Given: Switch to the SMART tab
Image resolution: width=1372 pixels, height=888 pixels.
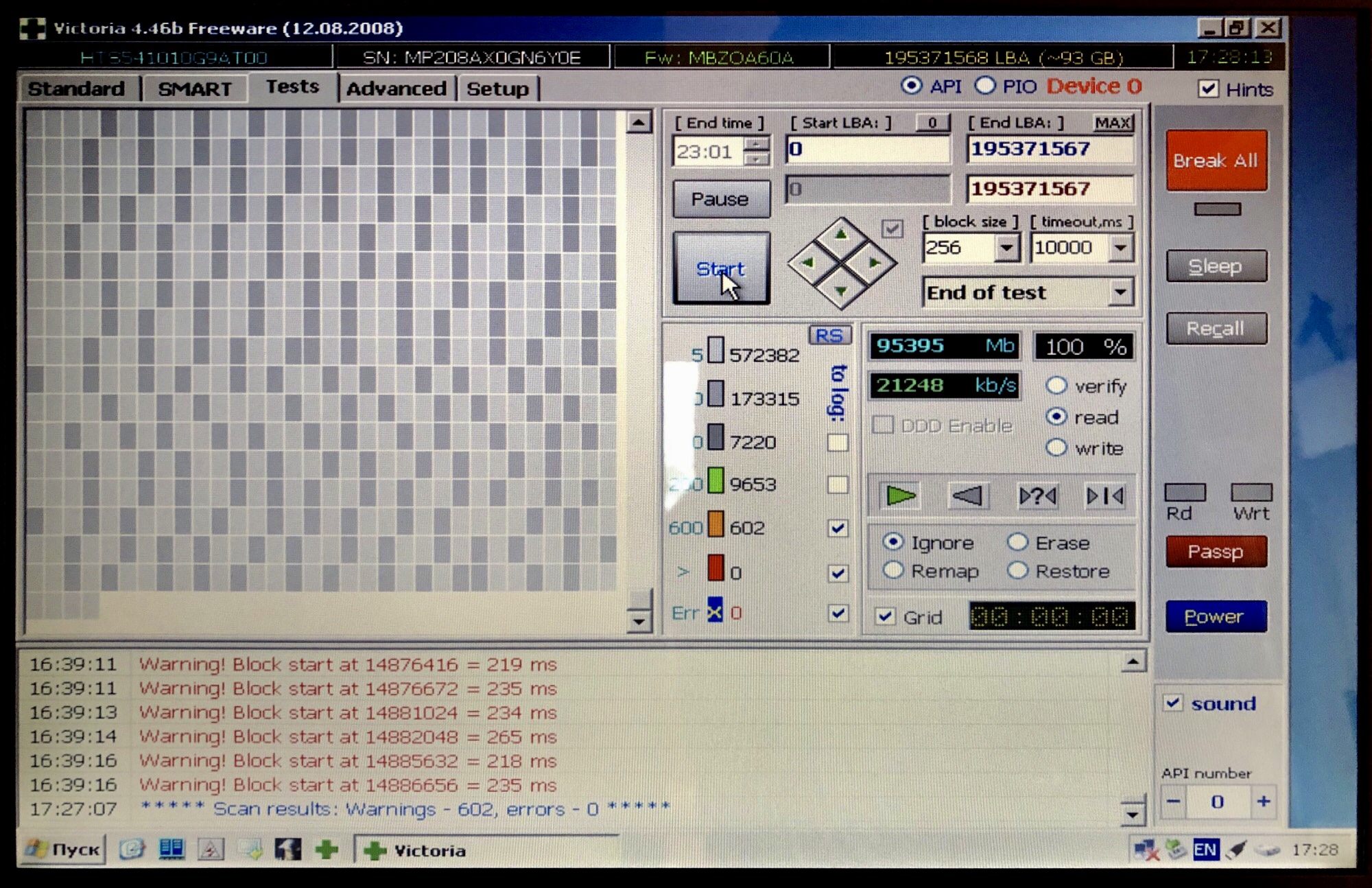Looking at the screenshot, I should (x=194, y=89).
